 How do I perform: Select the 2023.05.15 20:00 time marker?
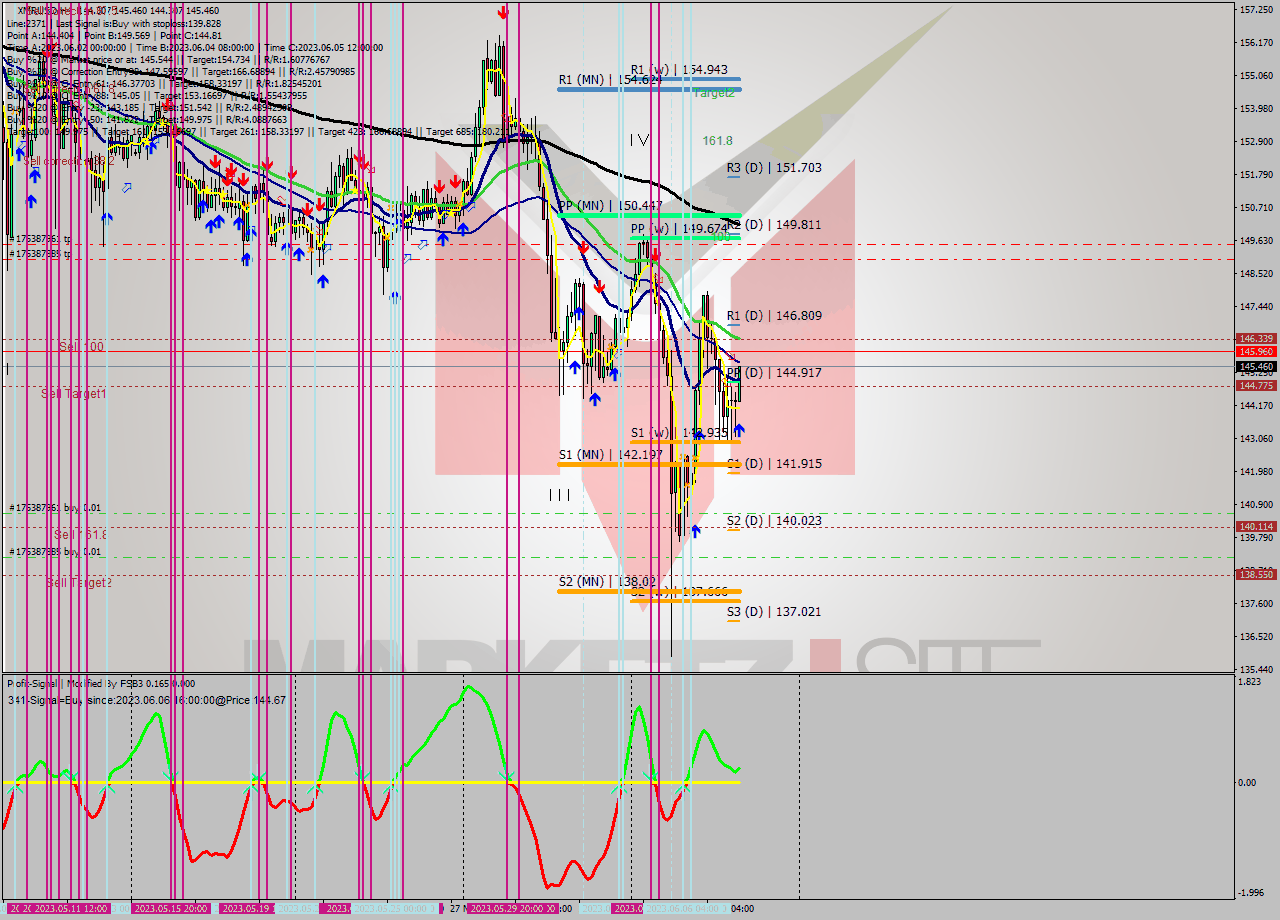tap(171, 909)
